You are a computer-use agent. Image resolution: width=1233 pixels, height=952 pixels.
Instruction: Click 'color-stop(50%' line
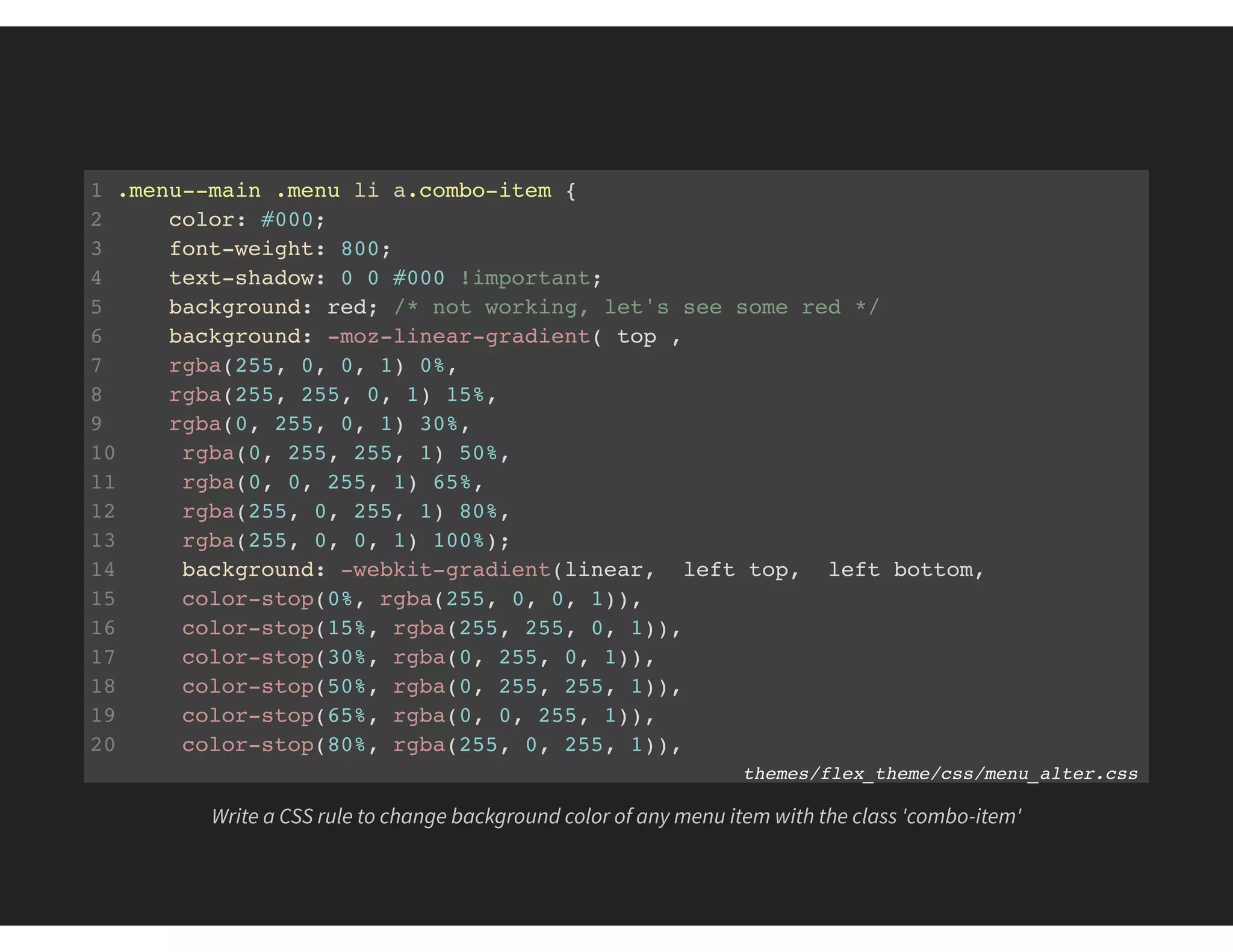click(x=432, y=687)
